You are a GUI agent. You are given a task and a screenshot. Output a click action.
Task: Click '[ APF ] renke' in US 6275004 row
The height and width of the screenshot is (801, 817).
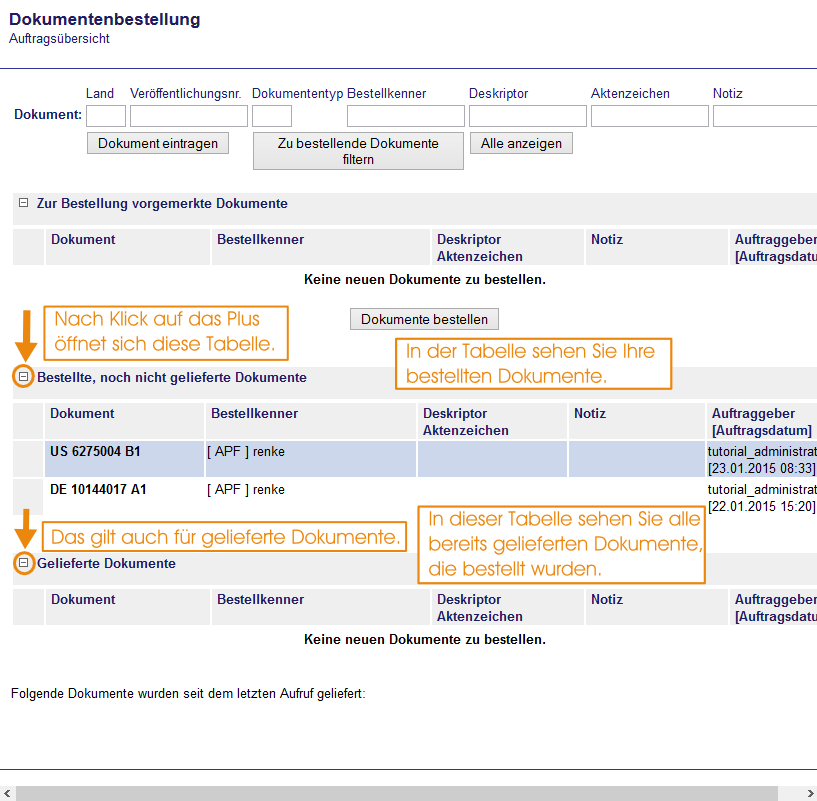246,451
